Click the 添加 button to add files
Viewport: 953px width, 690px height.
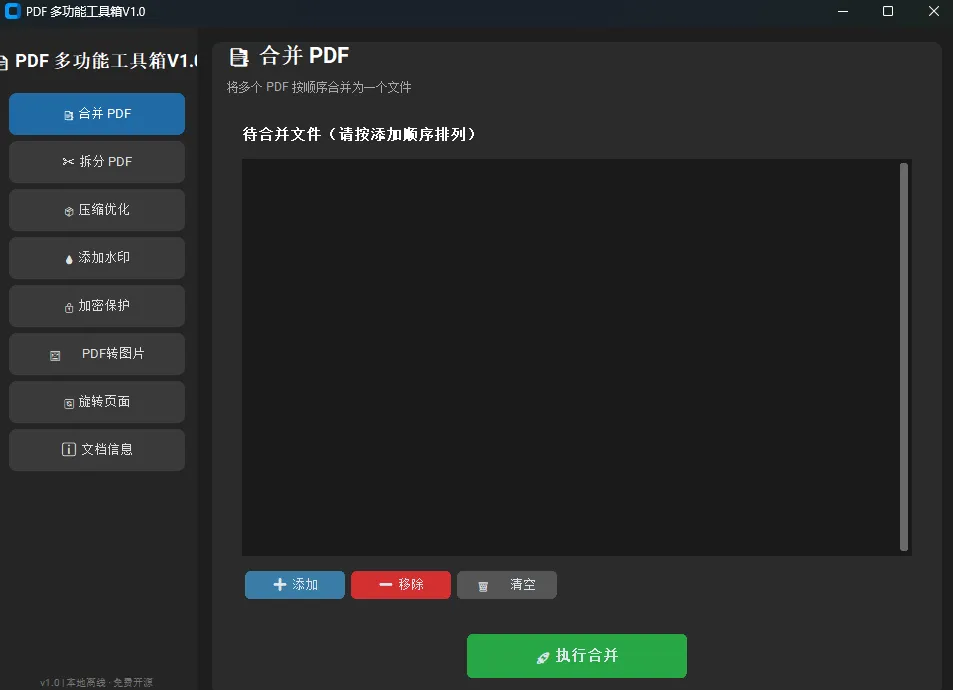pyautogui.click(x=295, y=585)
